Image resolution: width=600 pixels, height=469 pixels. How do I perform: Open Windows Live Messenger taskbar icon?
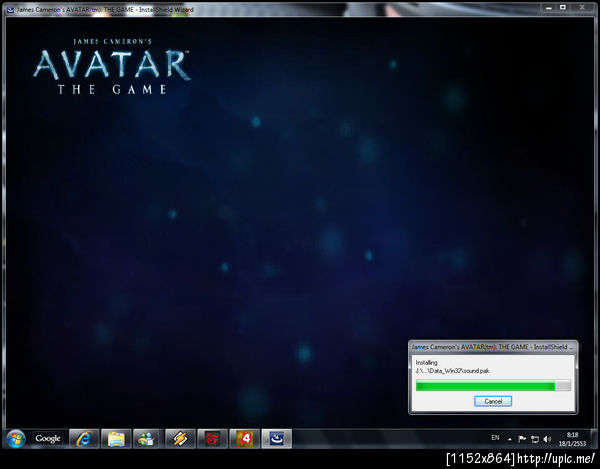click(x=146, y=438)
